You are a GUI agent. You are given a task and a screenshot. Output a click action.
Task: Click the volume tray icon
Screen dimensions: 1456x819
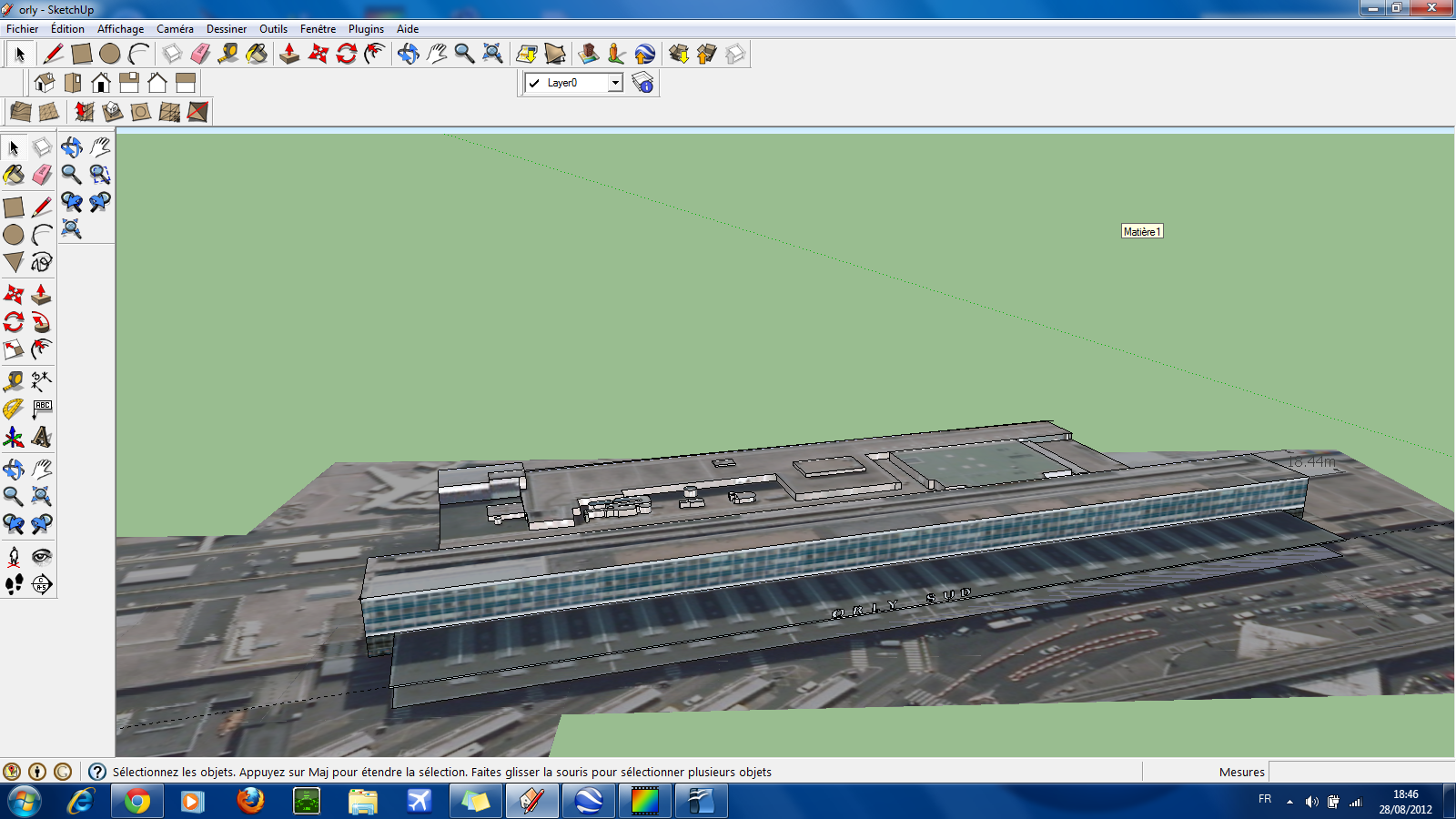pos(1311,802)
